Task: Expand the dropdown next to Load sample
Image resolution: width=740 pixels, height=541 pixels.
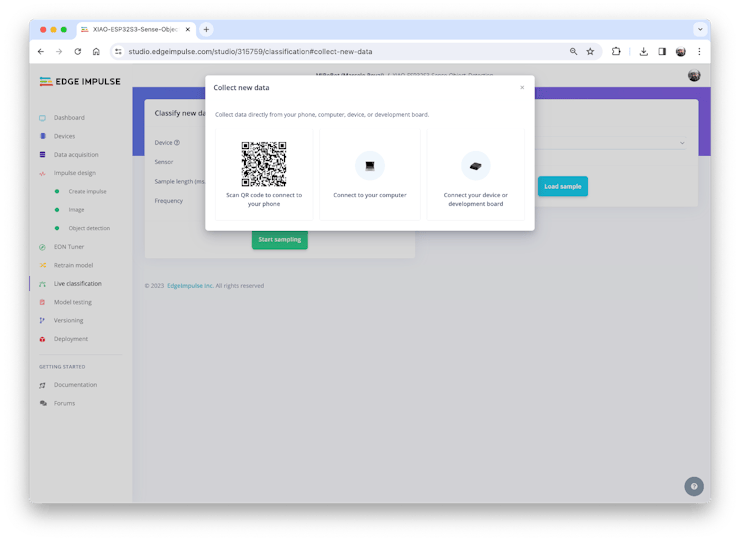Action: point(682,143)
